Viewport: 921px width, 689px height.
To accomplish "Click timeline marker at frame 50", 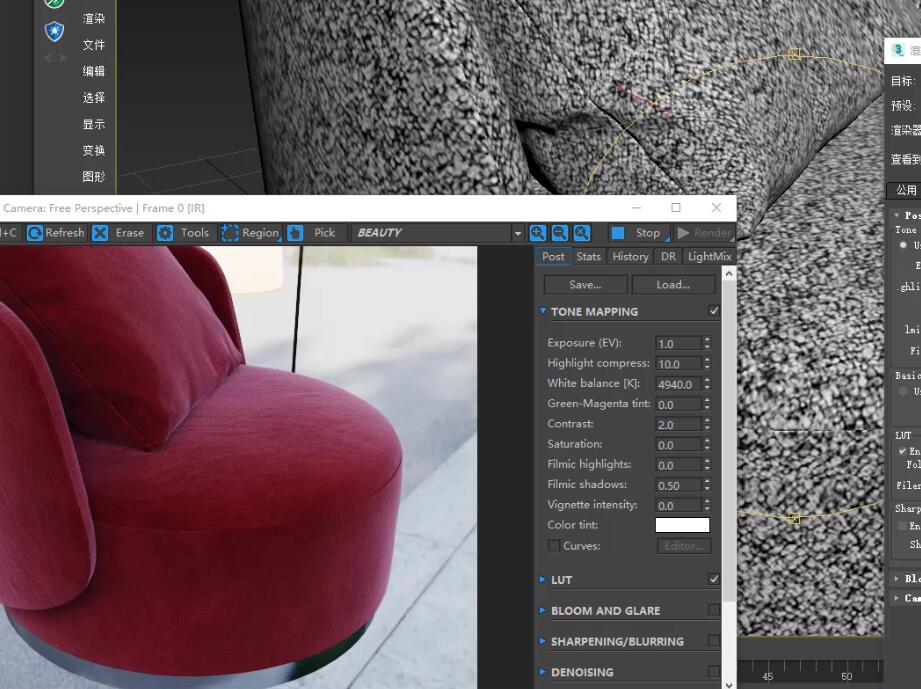I will 846,676.
